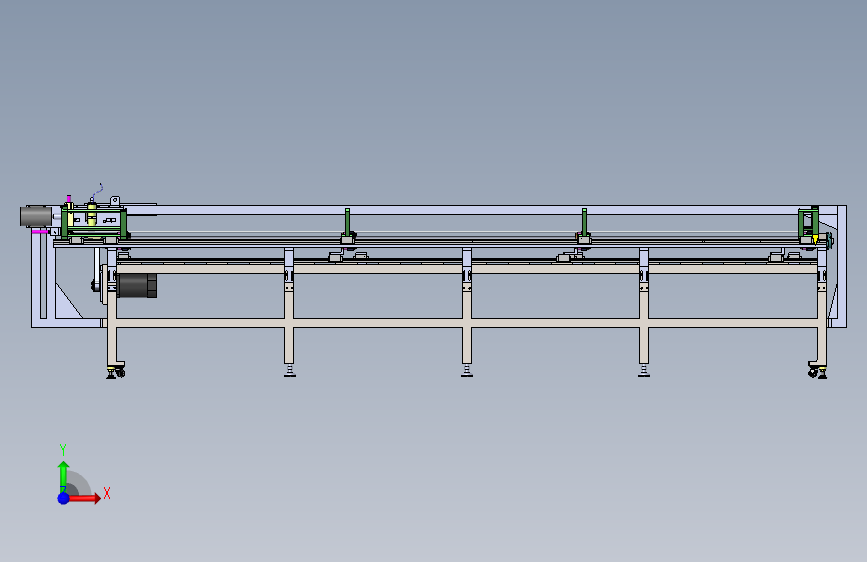Select the gray motor at the left end

pyautogui.click(x=36, y=216)
